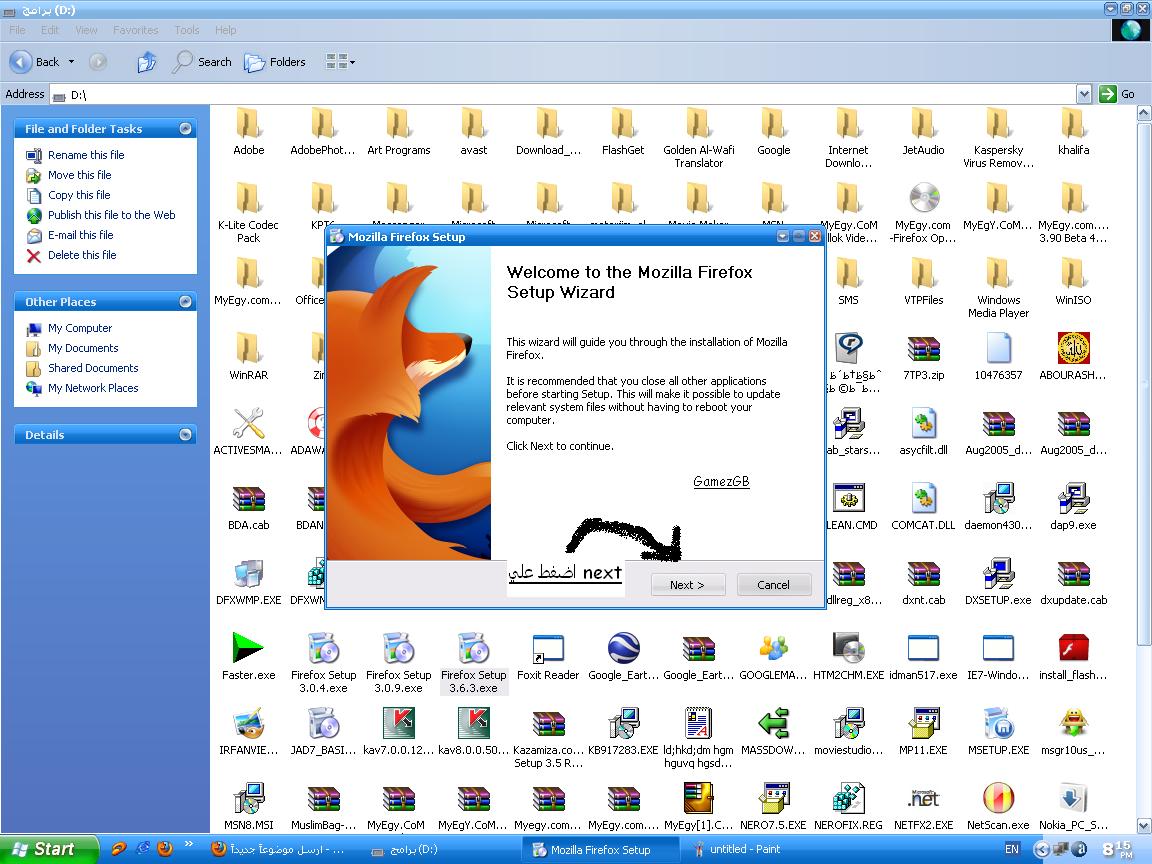Screen dimensions: 1152x864
Task: Toggle the Folders pane button
Action: click(275, 62)
